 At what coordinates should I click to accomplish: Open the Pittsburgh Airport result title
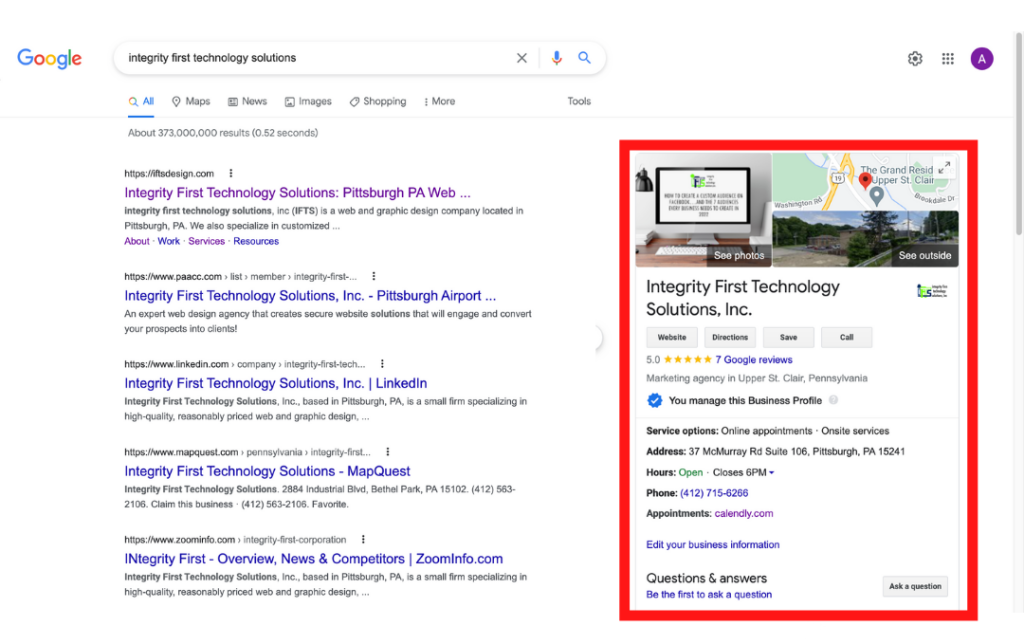coord(310,296)
